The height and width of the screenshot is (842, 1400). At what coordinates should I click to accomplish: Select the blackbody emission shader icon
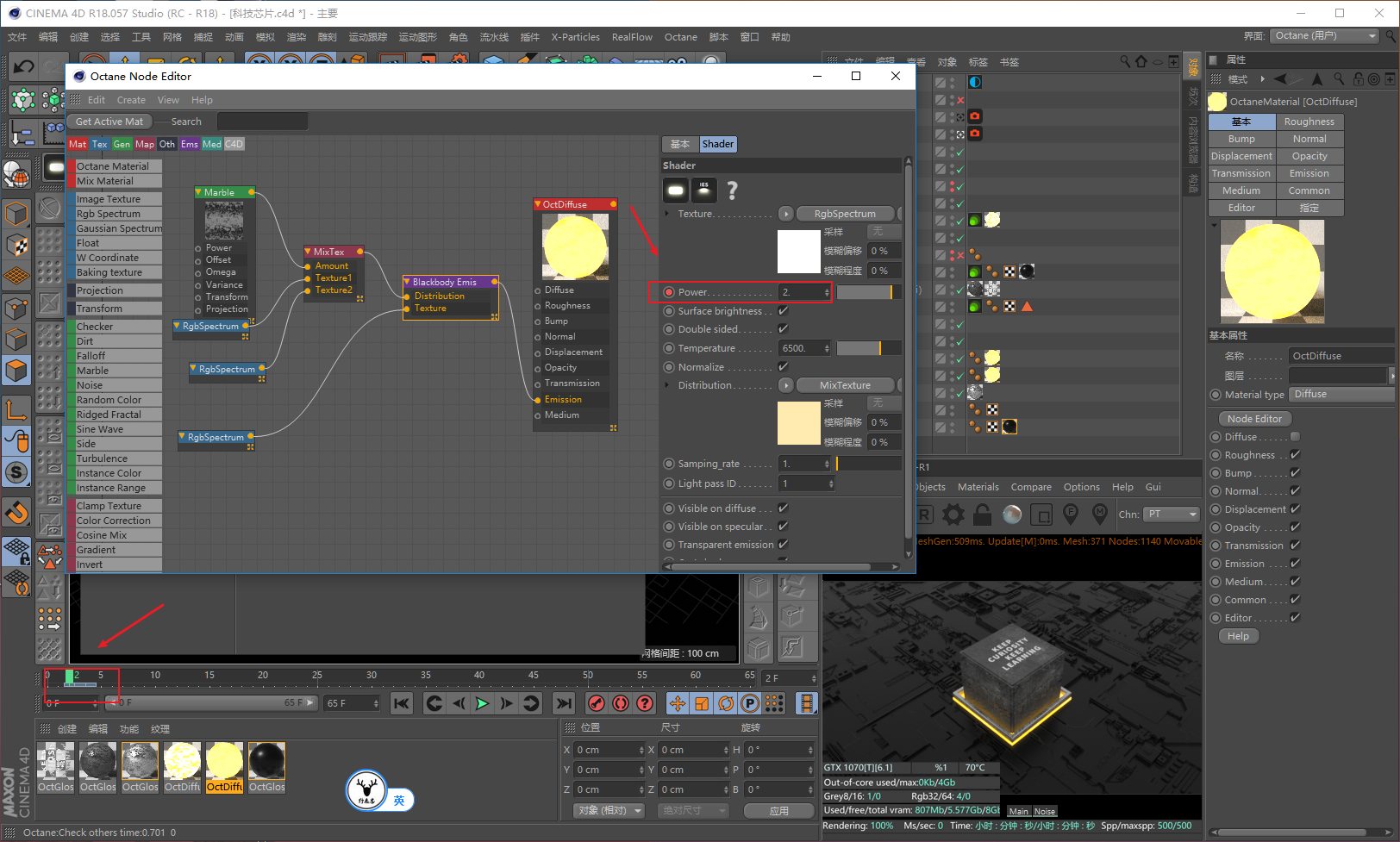(x=676, y=190)
